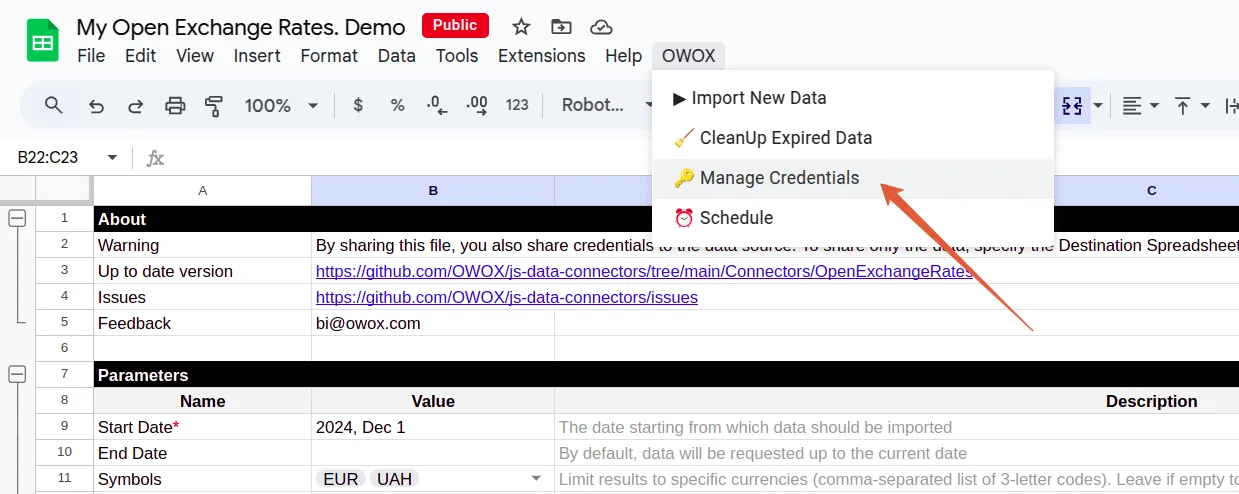Select row 9 header
Viewport: 1239px width, 494px height.
65,427
